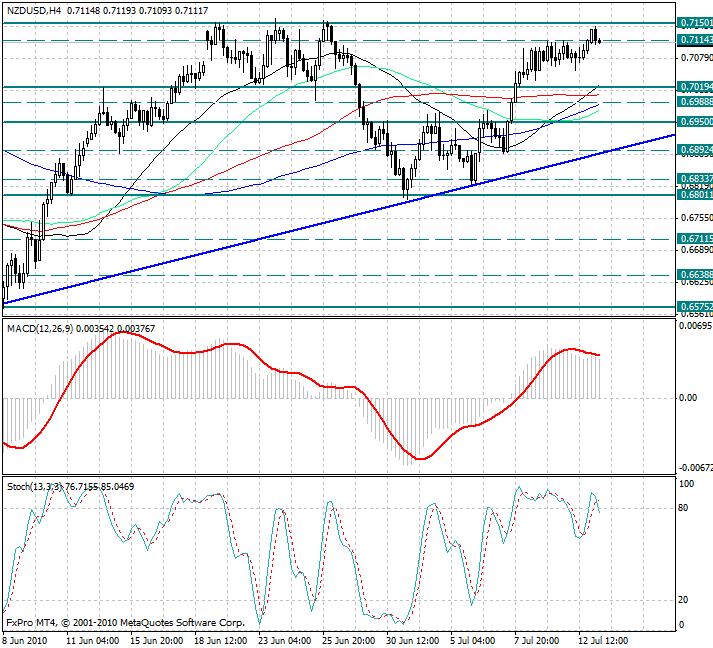Click the 0.7019 price level label
This screenshot has width=713, height=648.
click(x=695, y=87)
